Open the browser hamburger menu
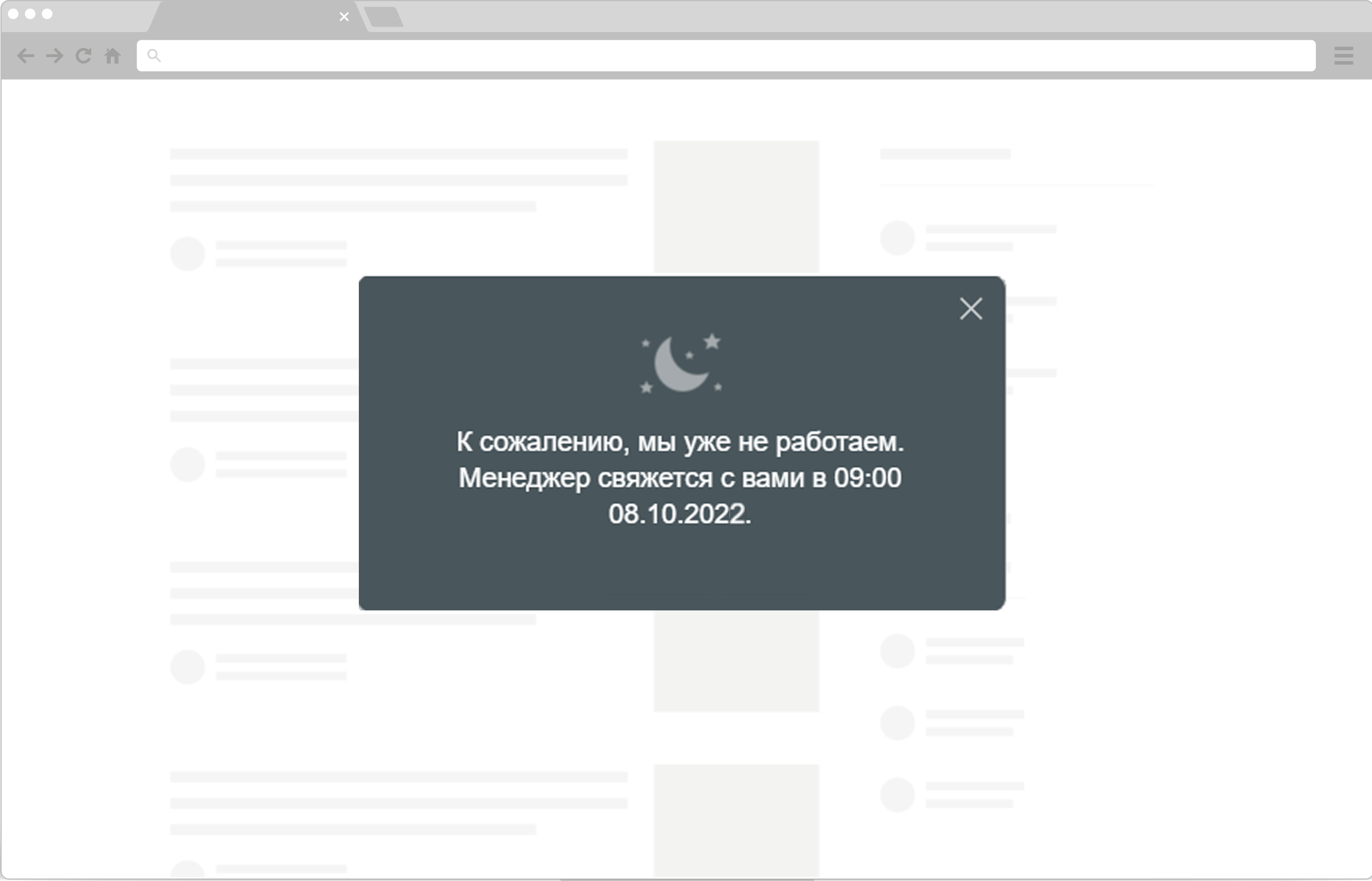 click(1343, 56)
